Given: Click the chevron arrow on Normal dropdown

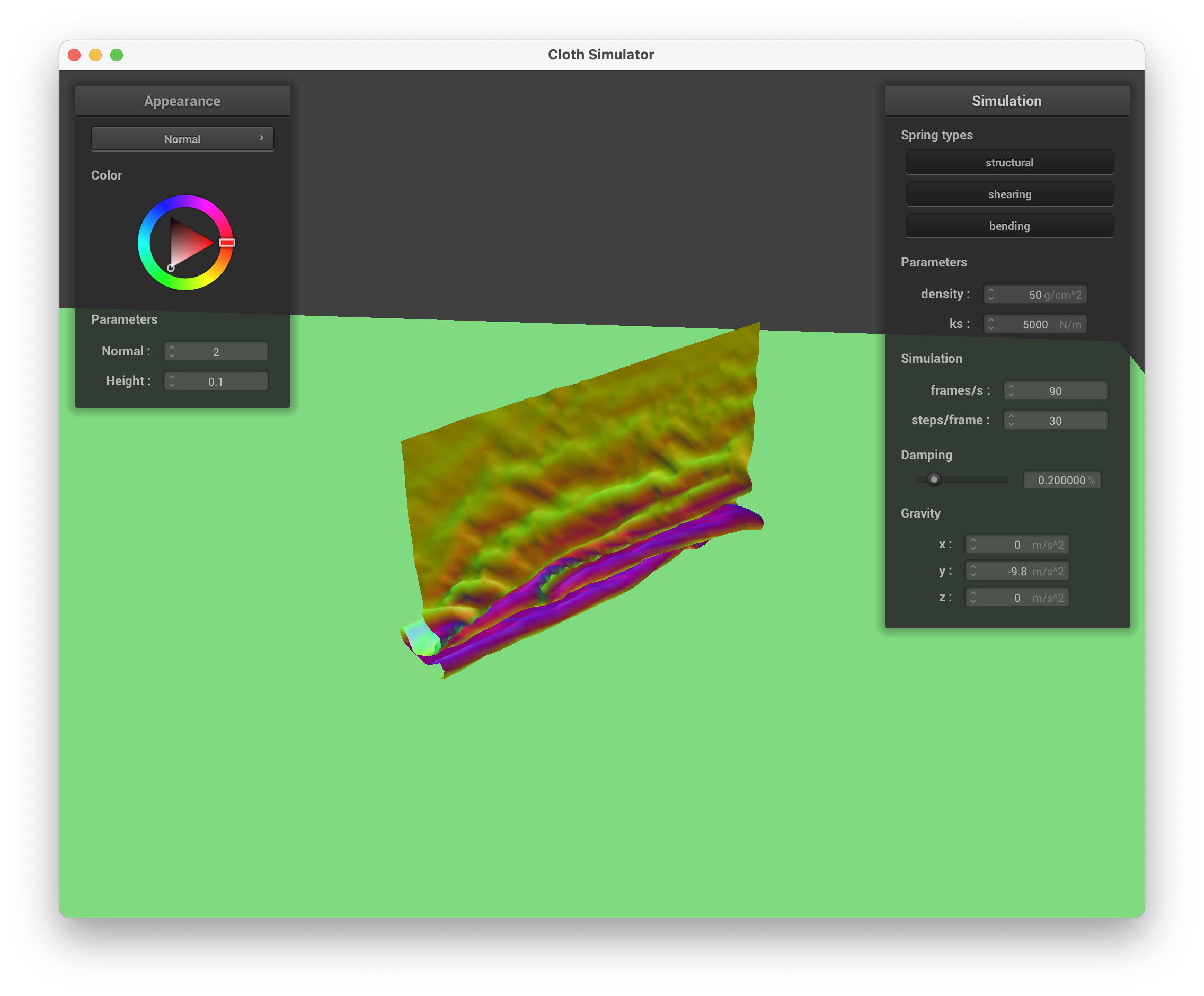Looking at the screenshot, I should pyautogui.click(x=261, y=138).
